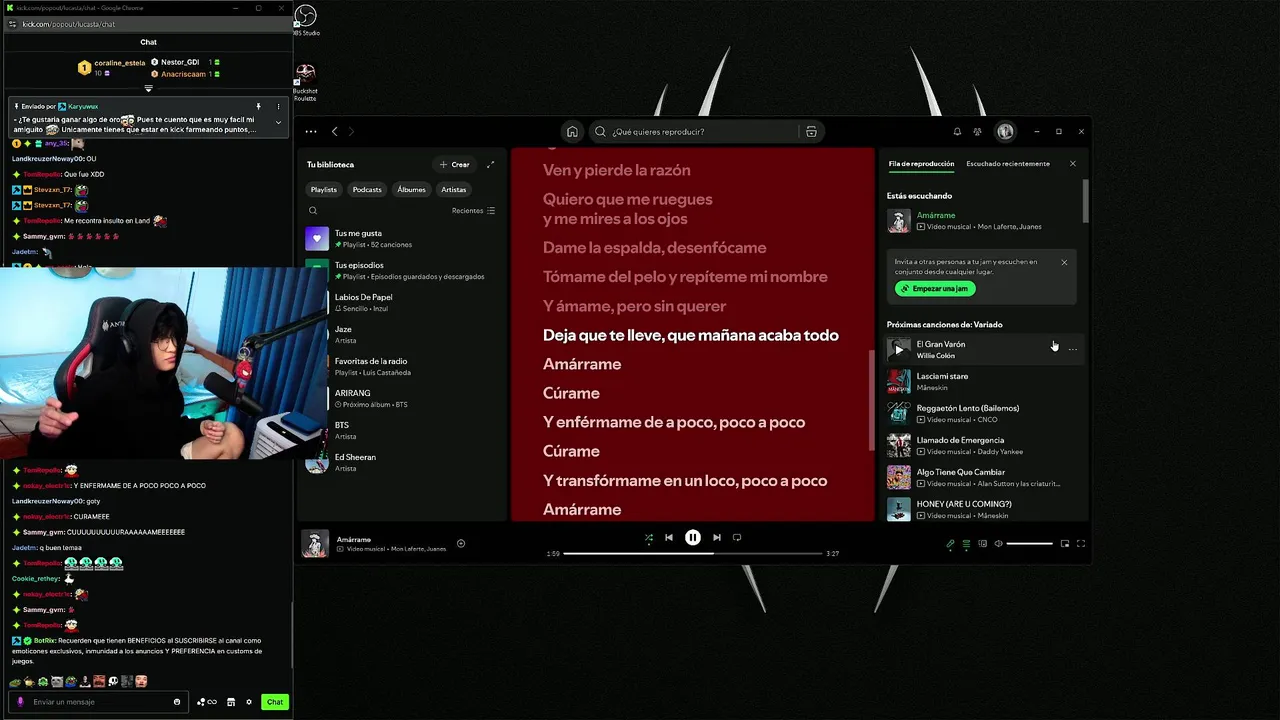This screenshot has height=720, width=1280.
Task: Open the Browse icon in Spotify search bar
Action: click(811, 131)
